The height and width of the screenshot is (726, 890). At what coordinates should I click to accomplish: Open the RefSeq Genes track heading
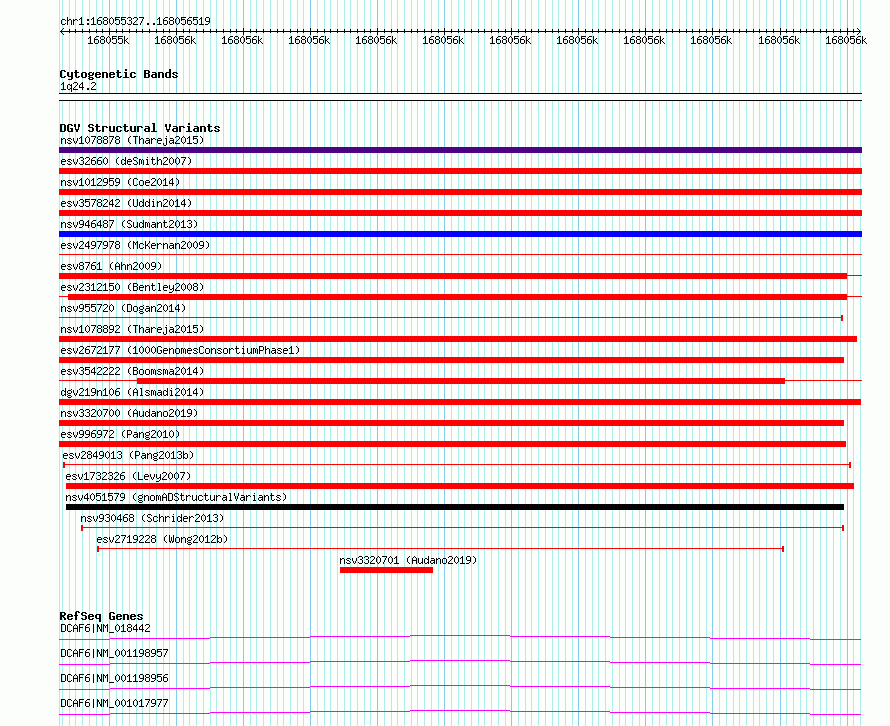tap(101, 616)
